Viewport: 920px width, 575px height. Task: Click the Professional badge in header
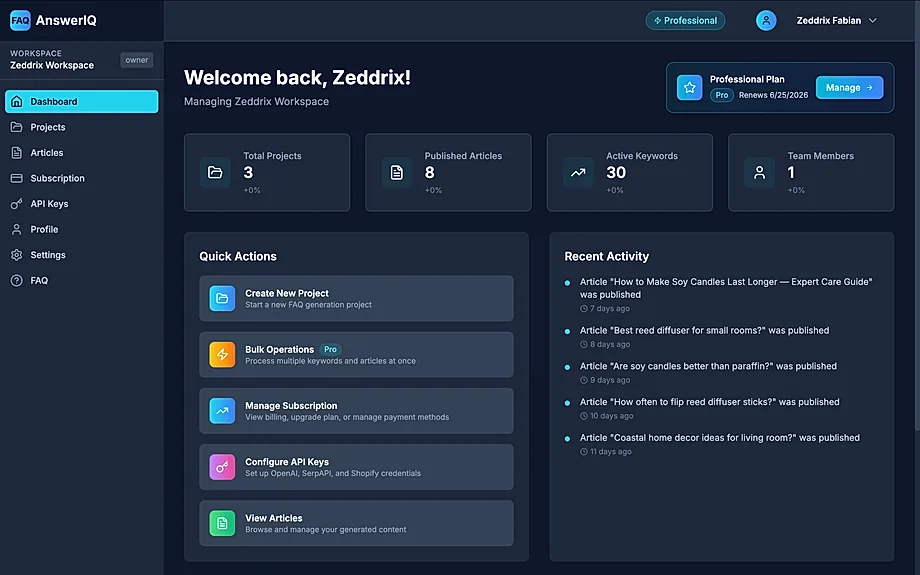pos(685,21)
